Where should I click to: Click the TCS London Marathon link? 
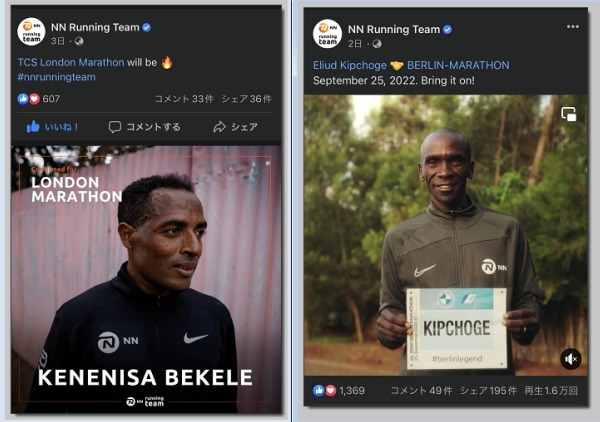pos(71,62)
